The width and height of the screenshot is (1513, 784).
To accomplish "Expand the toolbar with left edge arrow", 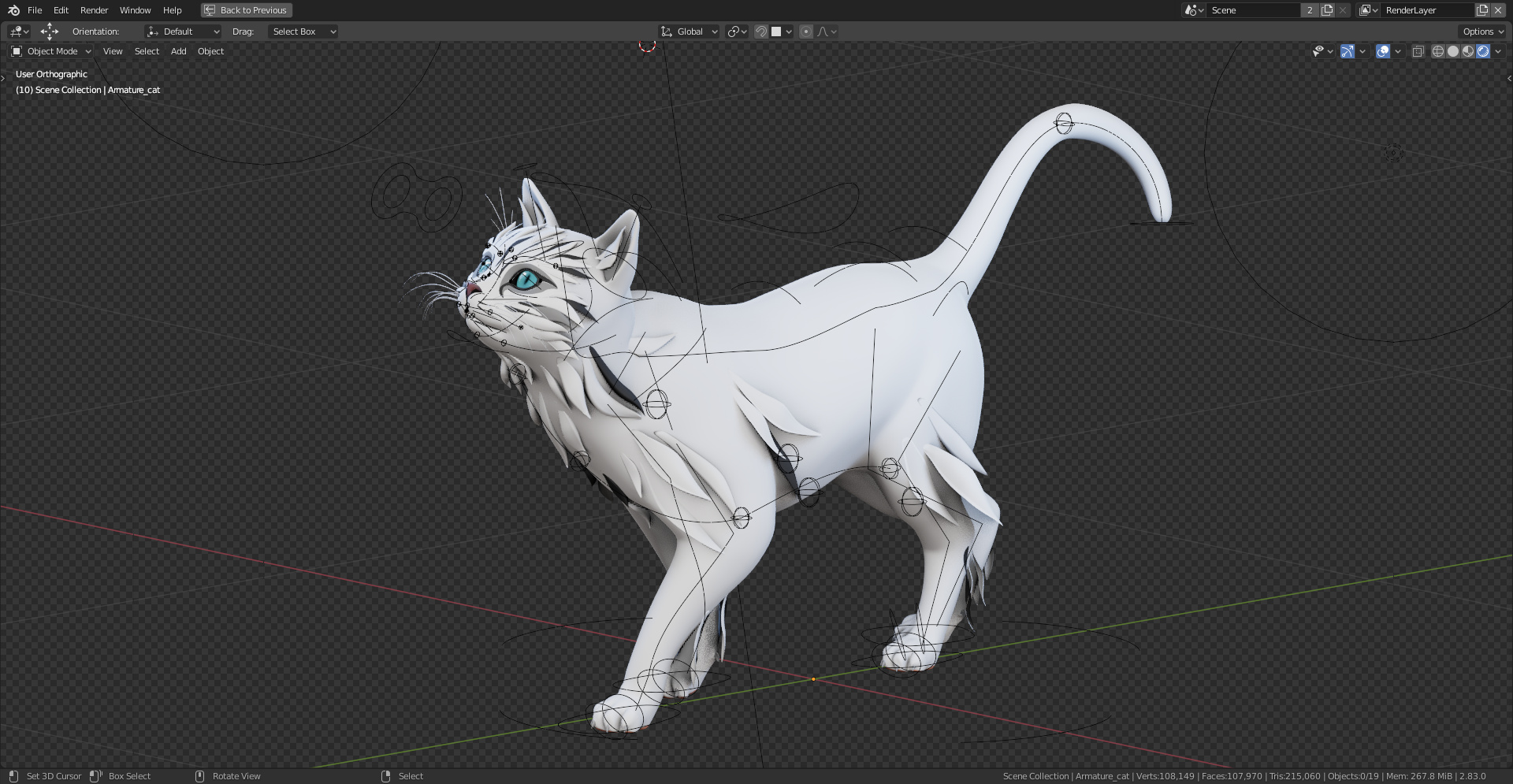I will coord(3,78).
